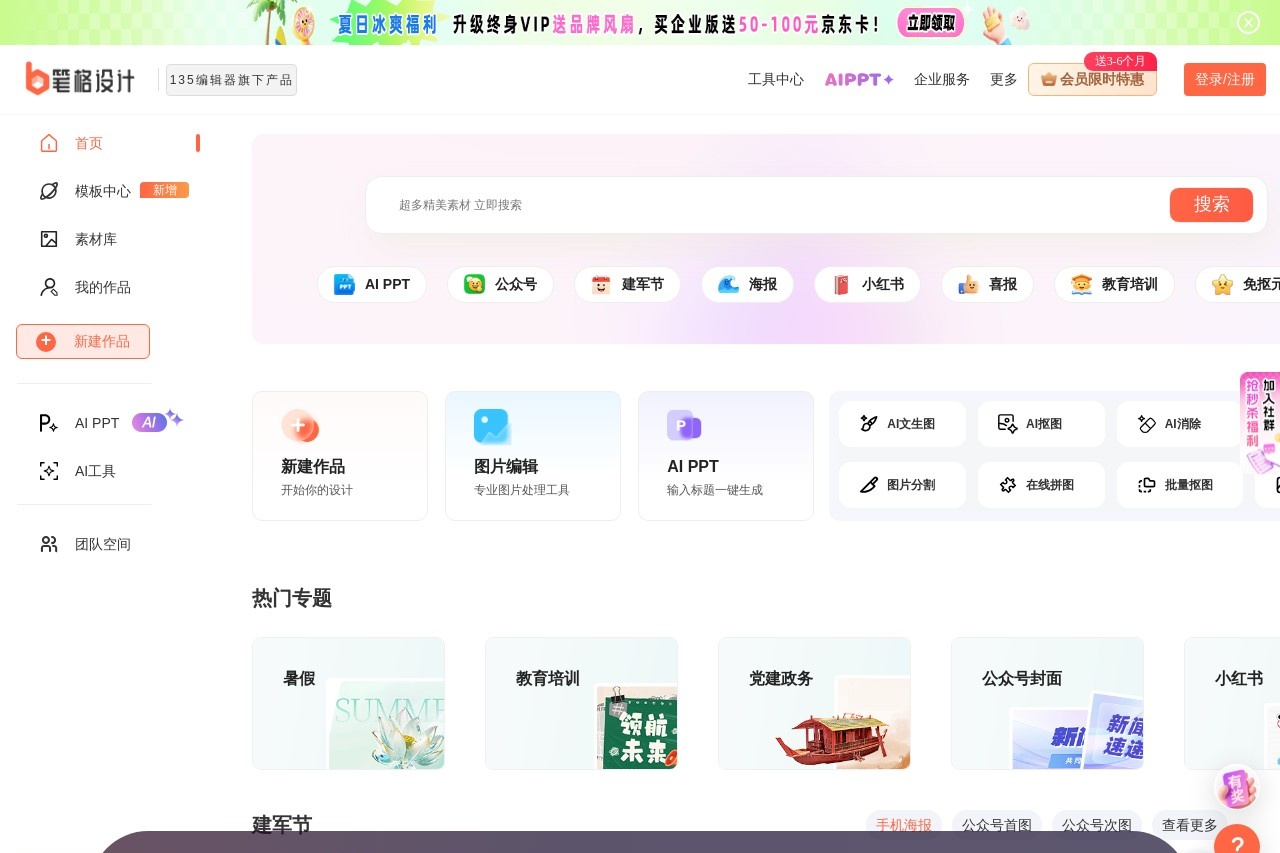Click the 模板中心 planet icon

point(49,191)
